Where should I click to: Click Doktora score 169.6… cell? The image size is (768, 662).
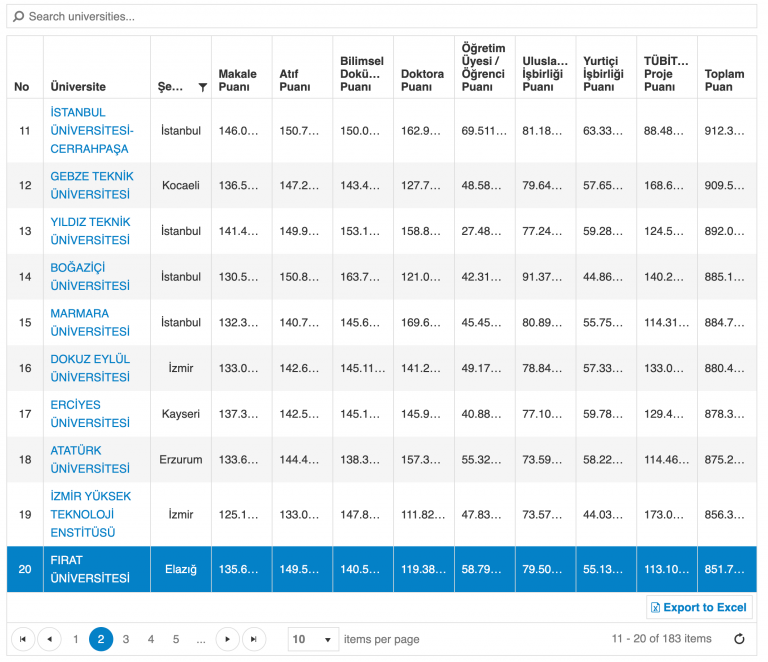pos(424,323)
